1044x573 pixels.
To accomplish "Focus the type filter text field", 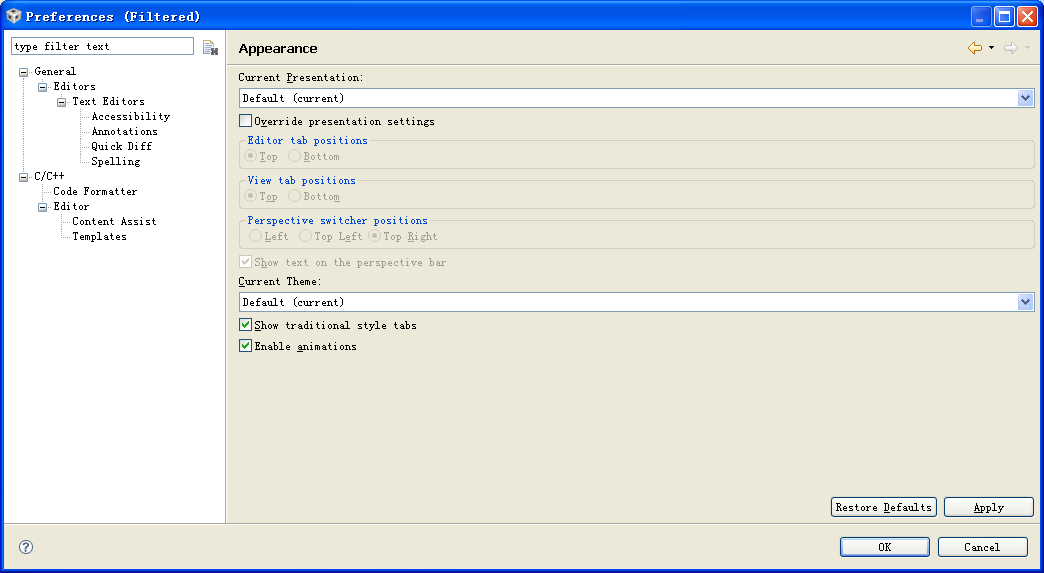I will tap(101, 47).
